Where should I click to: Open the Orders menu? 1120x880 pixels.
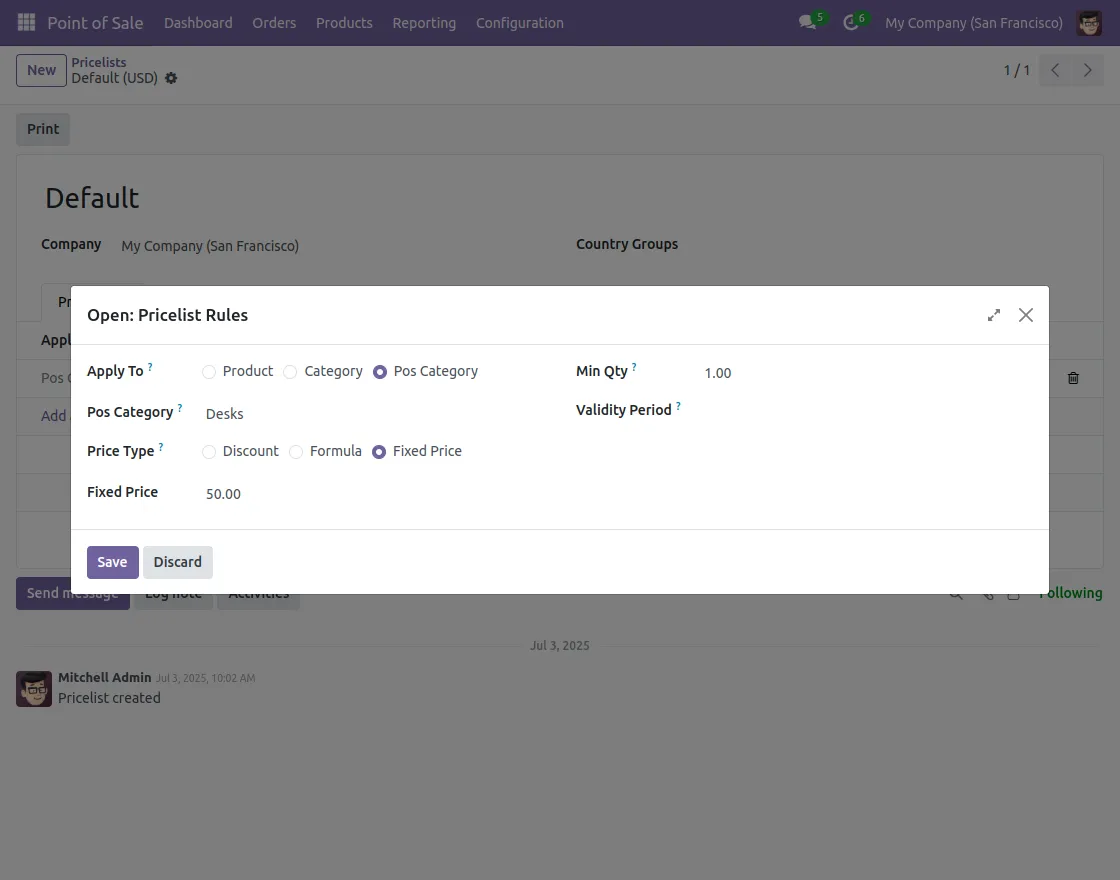274,23
